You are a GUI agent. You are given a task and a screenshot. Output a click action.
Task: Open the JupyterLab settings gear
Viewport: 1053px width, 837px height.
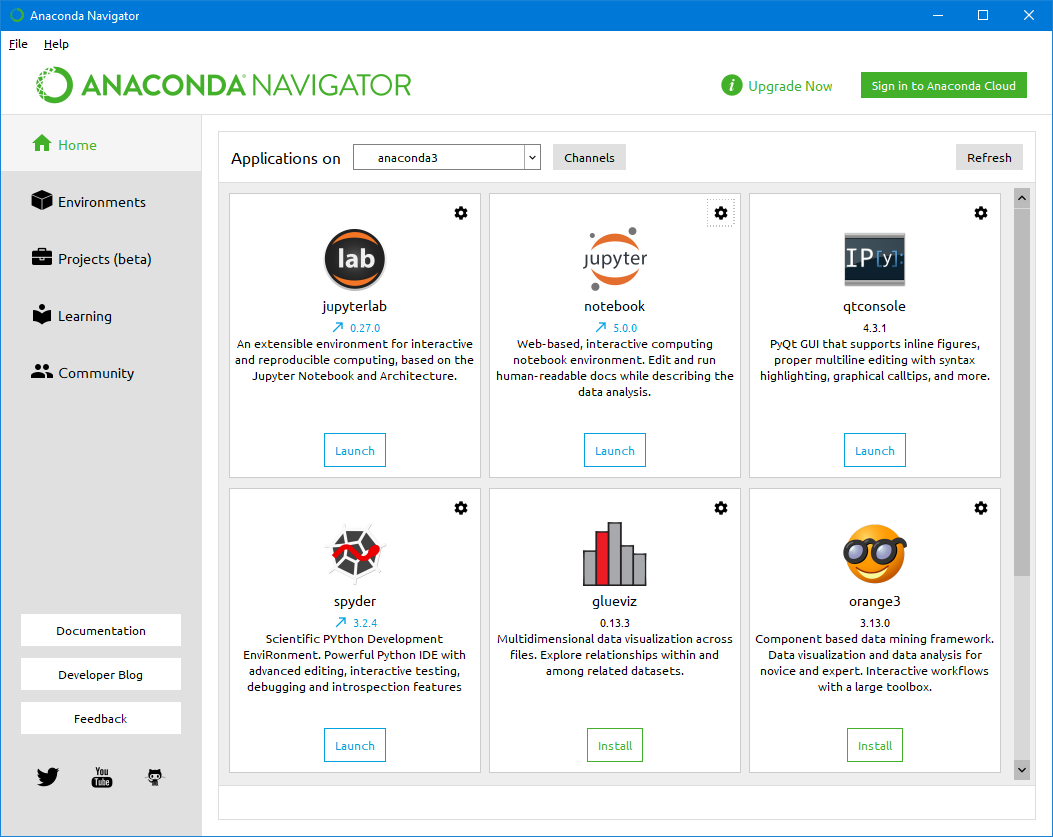point(461,213)
